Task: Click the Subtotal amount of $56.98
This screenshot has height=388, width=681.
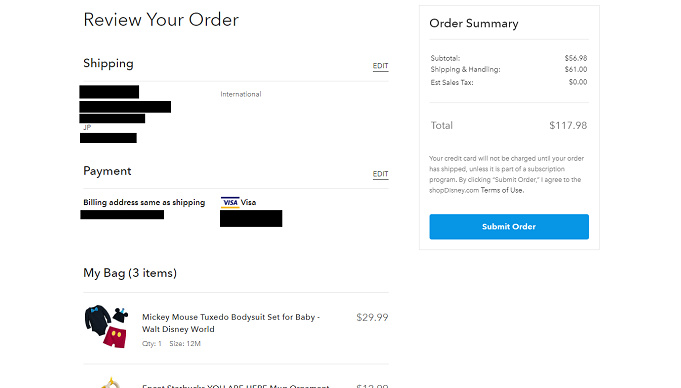Action: (576, 58)
